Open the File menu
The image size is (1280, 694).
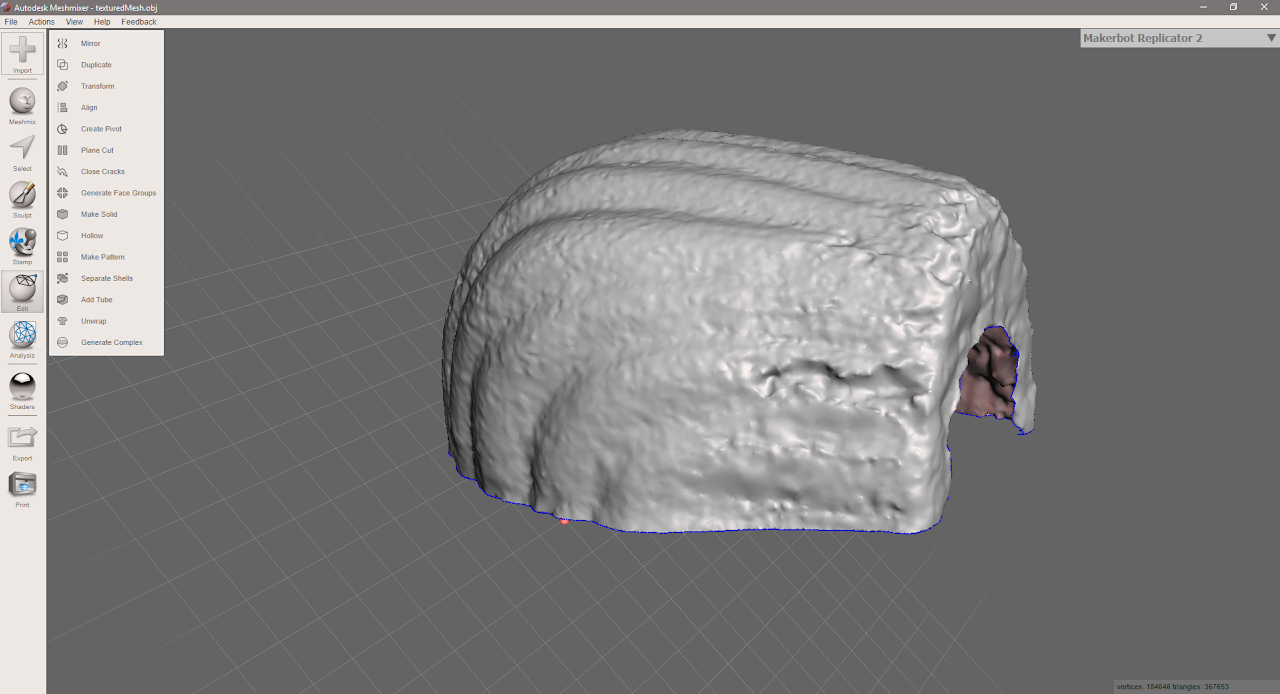pos(10,21)
